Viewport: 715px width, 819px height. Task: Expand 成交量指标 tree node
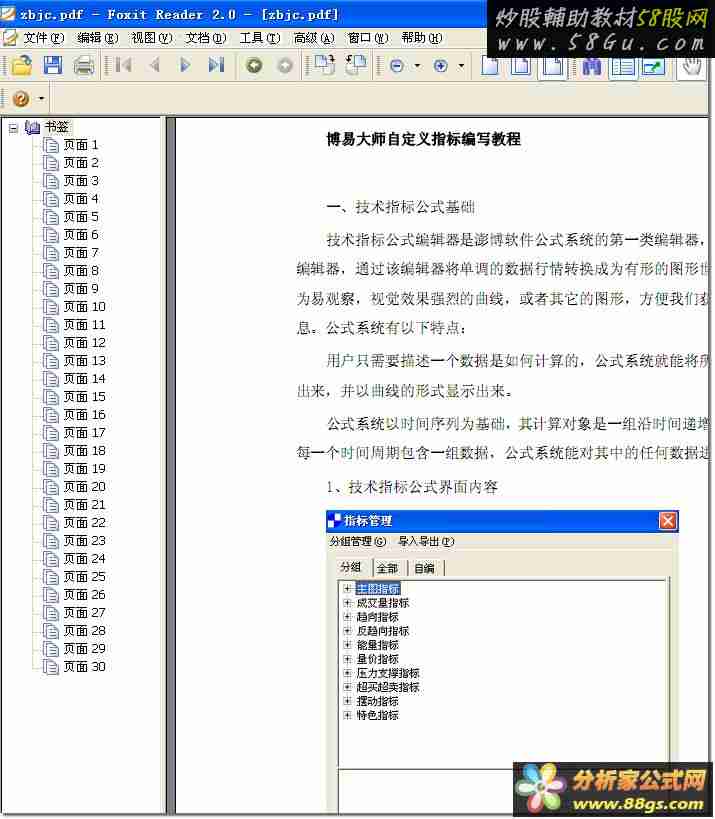(347, 603)
